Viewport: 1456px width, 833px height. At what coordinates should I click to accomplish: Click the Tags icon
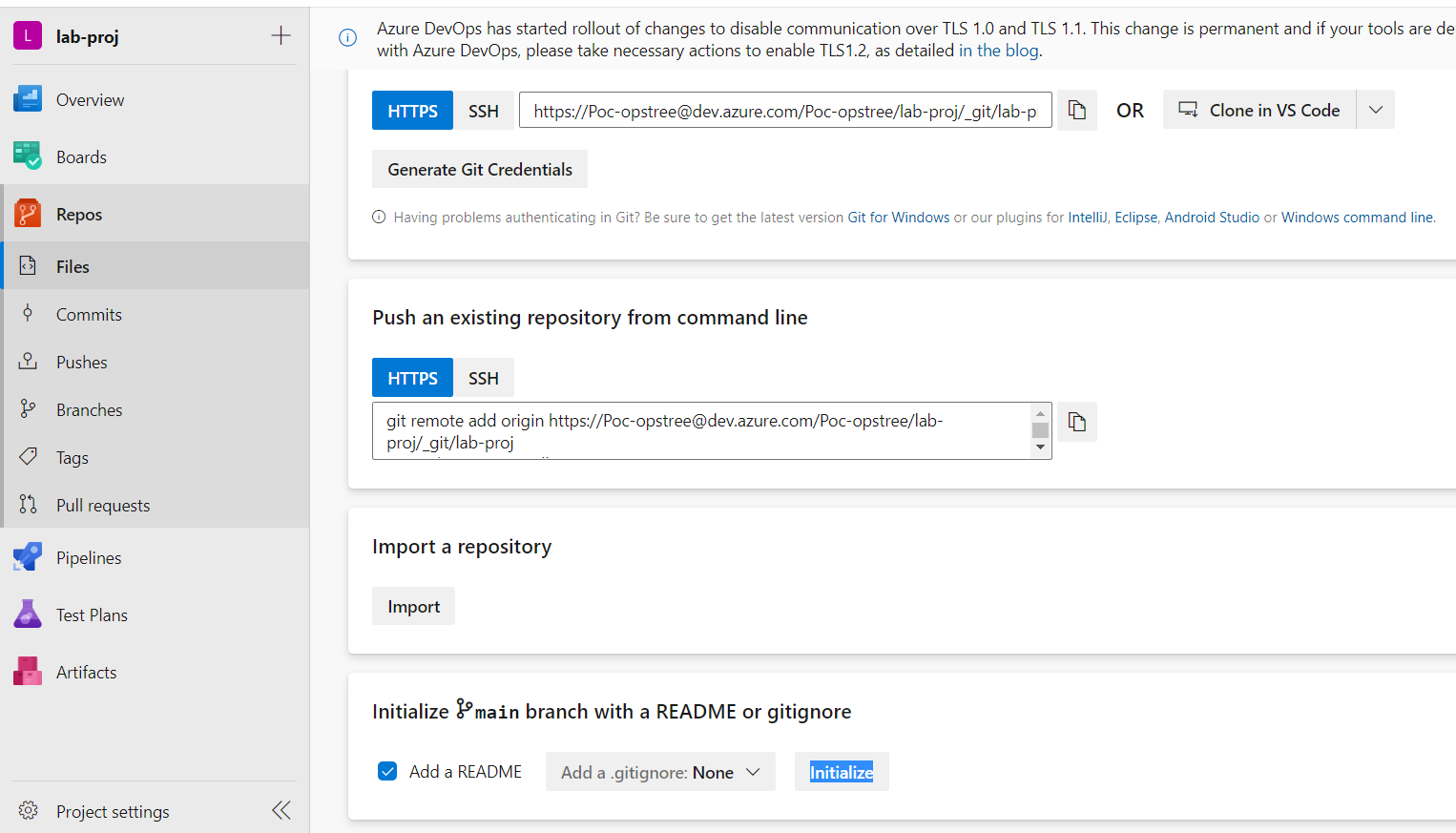click(28, 457)
